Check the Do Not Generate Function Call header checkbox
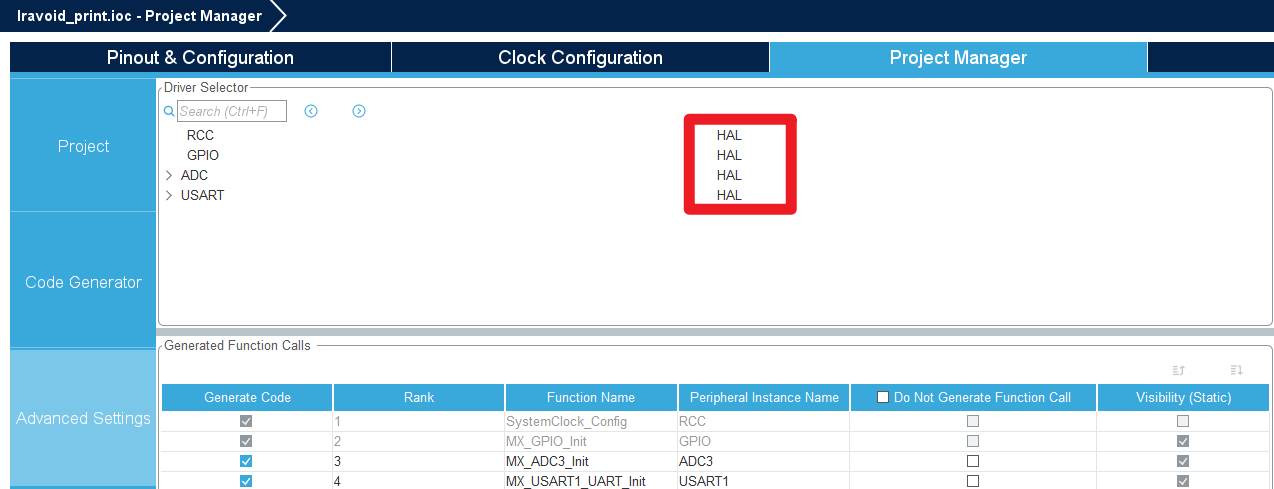Viewport: 1274px width, 489px height. pos(883,397)
